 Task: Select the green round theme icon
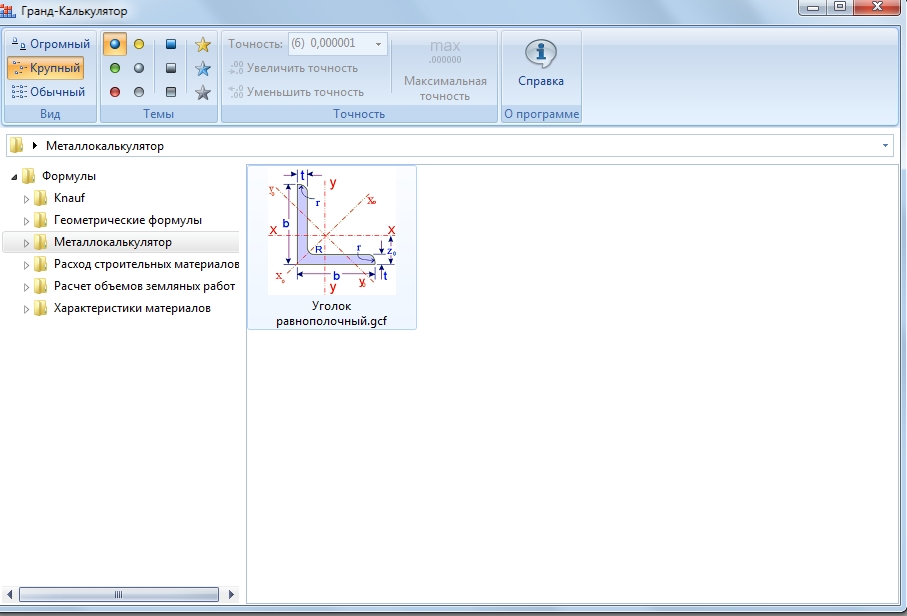point(115,69)
